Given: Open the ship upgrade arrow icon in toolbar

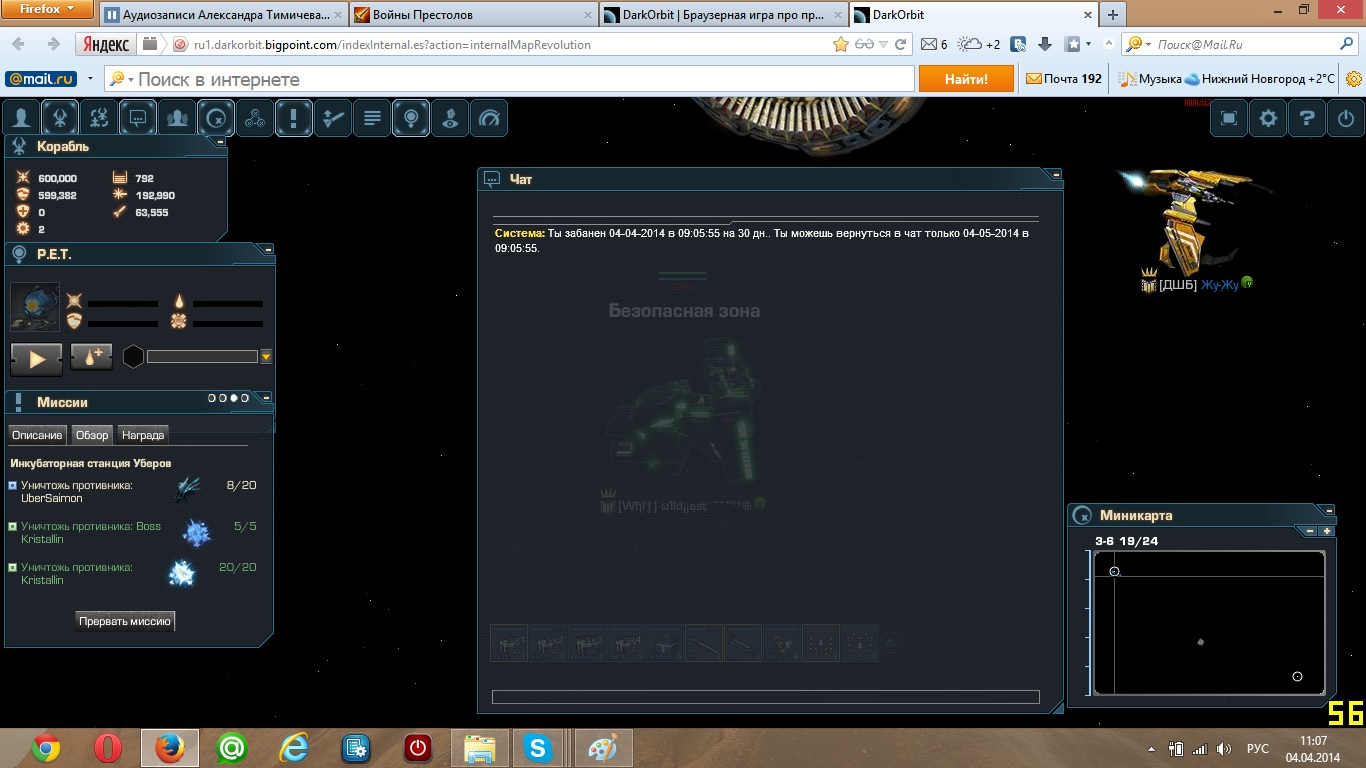Looking at the screenshot, I should 333,118.
